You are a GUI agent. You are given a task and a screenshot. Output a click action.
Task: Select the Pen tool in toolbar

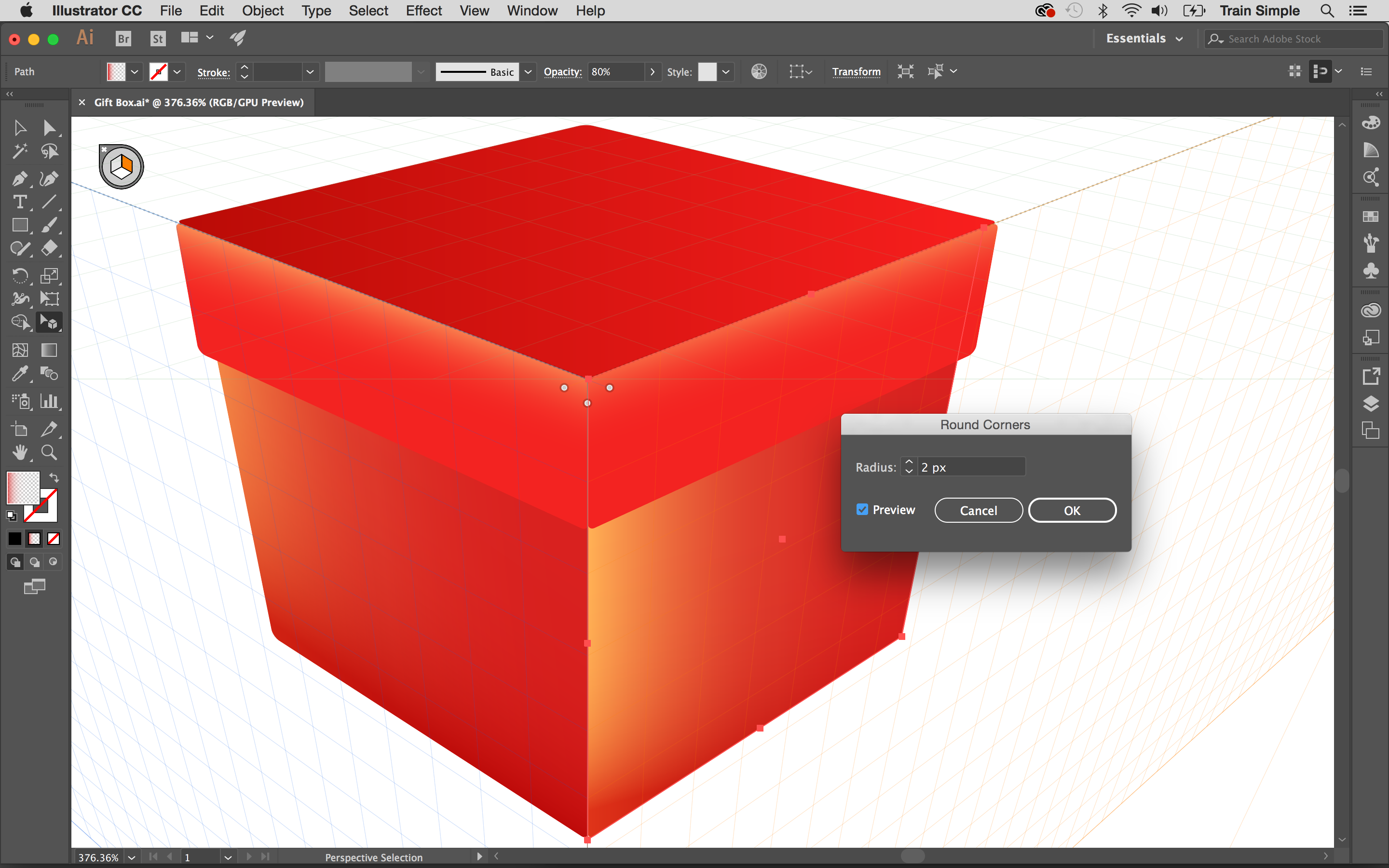pos(18,177)
